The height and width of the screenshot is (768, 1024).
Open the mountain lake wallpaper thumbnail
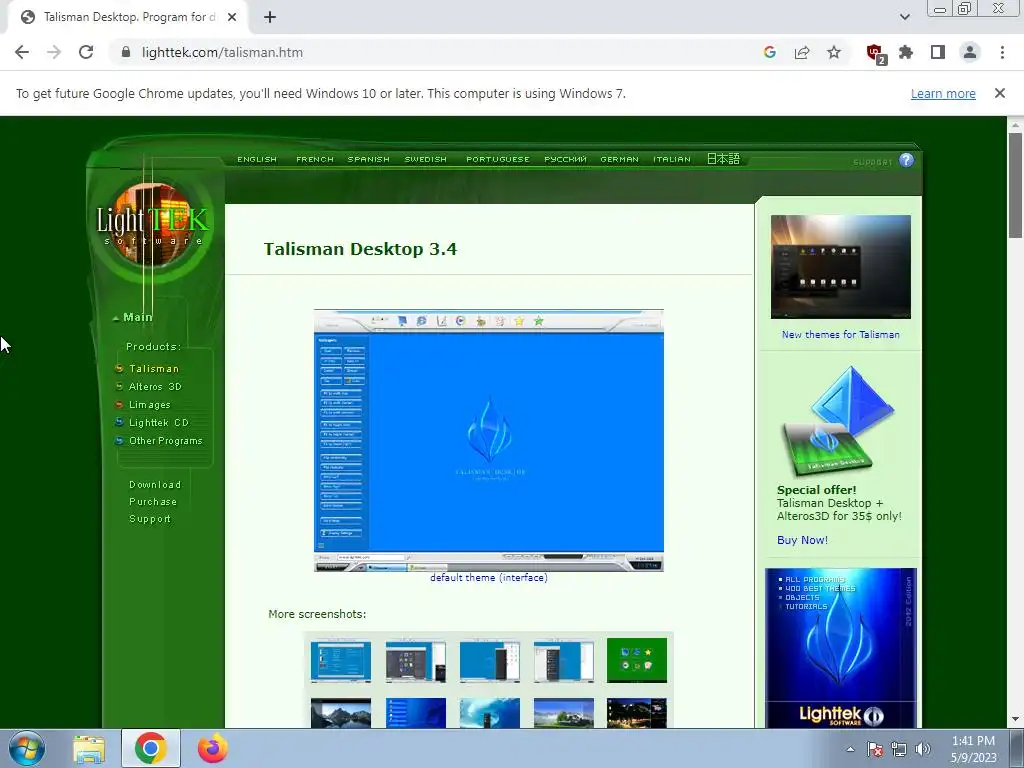(x=340, y=713)
